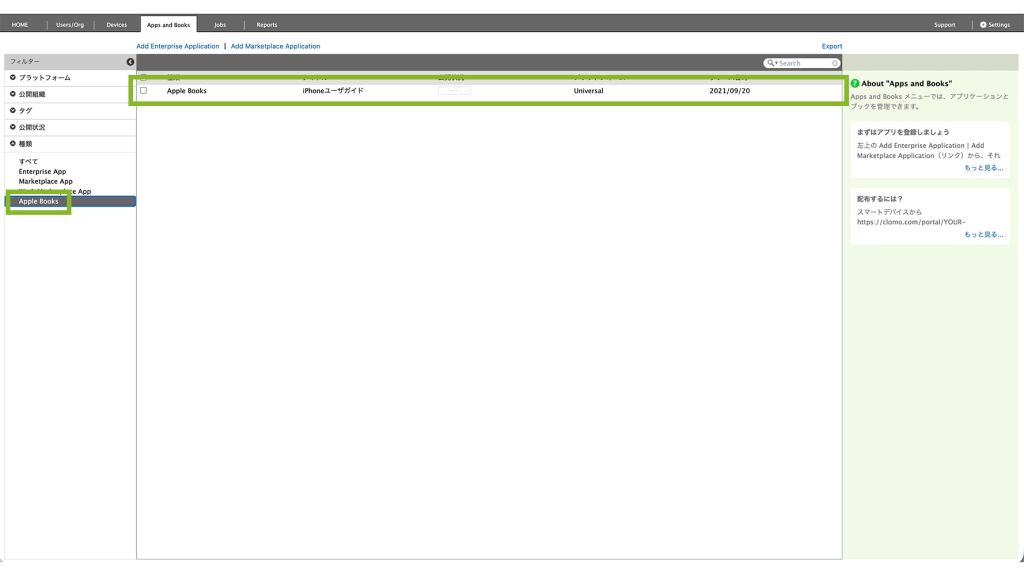Image resolution: width=1024 pixels, height=576 pixels.
Task: Open the Devices tab
Action: pos(116,25)
